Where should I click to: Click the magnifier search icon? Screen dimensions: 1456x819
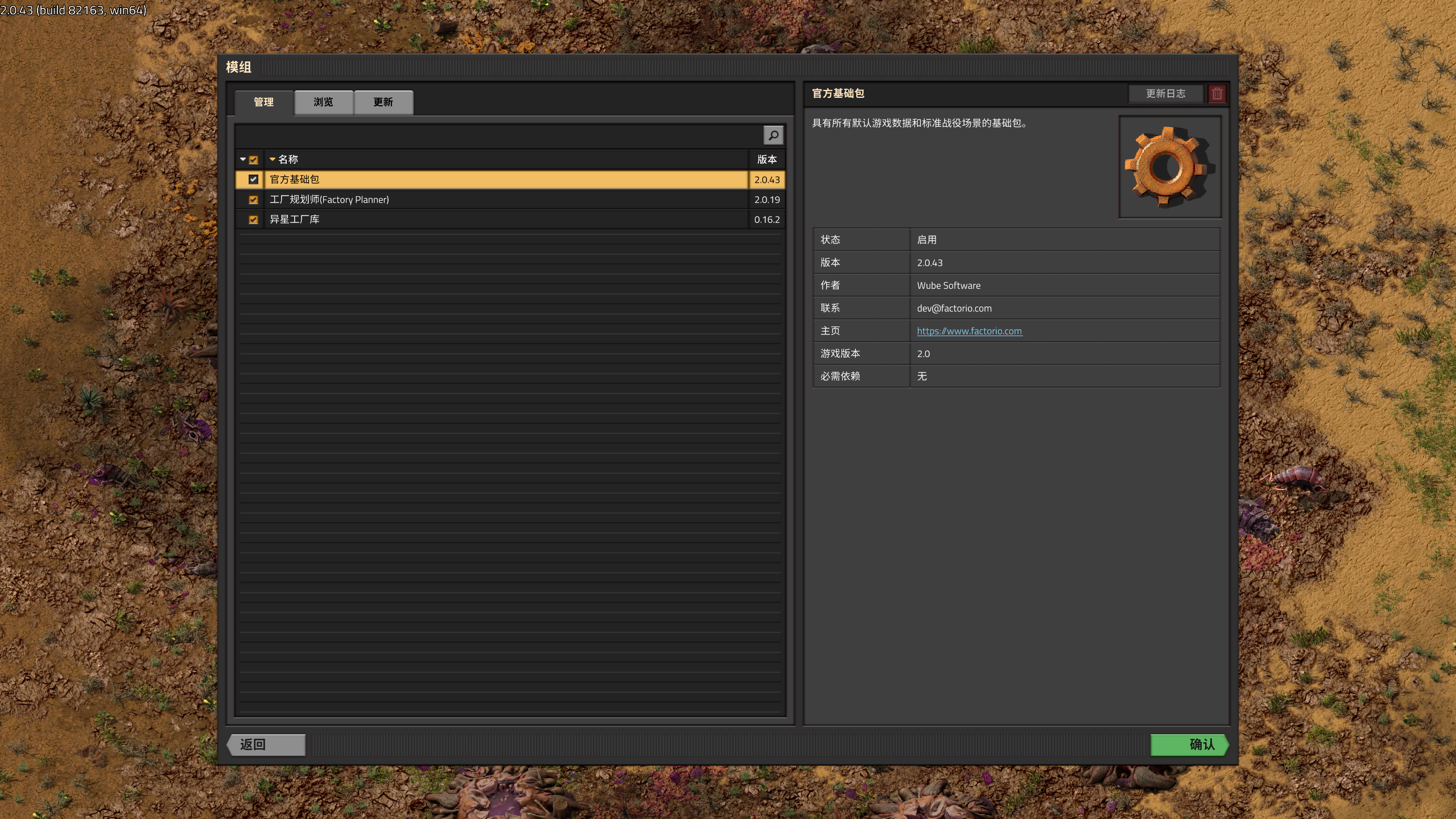click(773, 135)
